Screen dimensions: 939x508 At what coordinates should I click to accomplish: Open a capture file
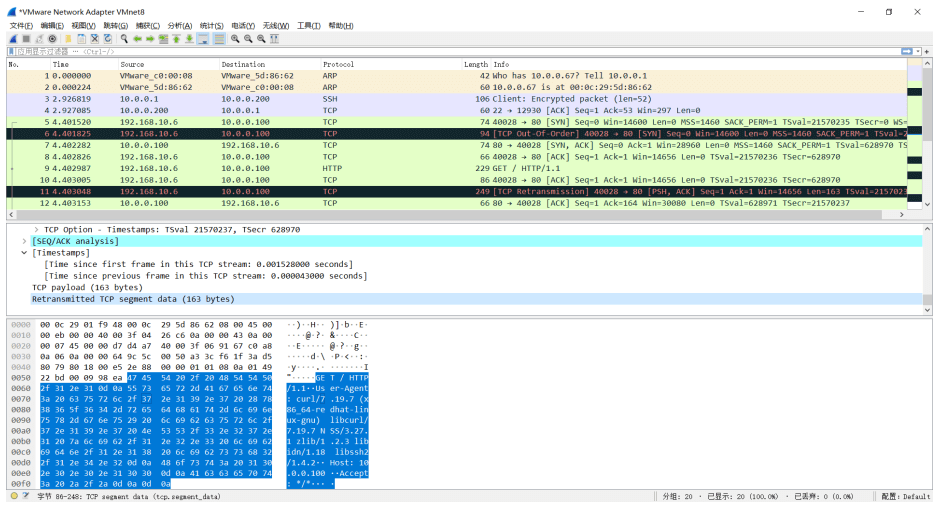point(68,39)
